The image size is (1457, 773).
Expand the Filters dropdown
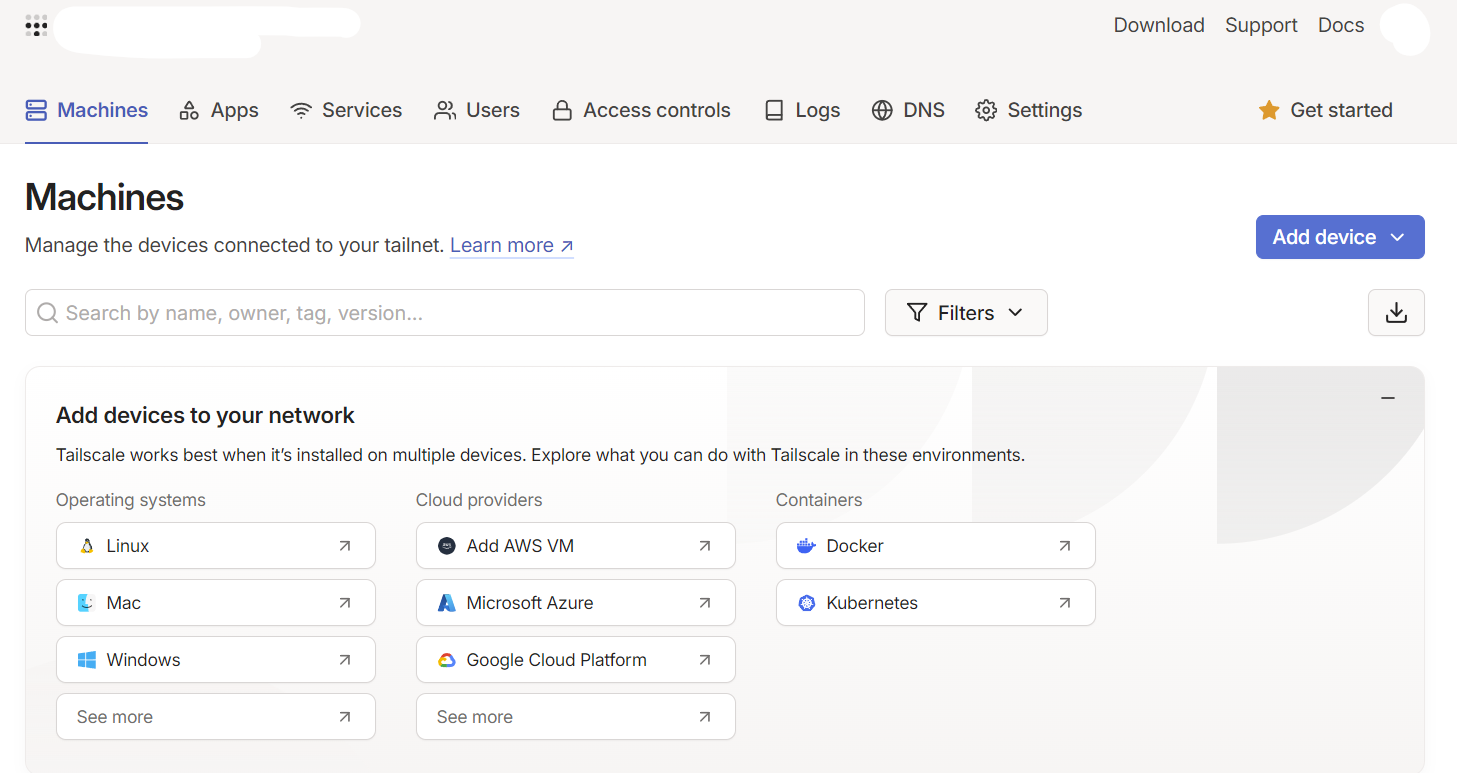(x=965, y=313)
